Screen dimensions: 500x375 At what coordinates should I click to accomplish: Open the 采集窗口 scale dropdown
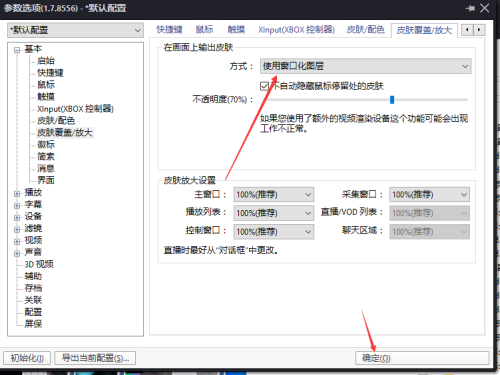click(x=429, y=194)
